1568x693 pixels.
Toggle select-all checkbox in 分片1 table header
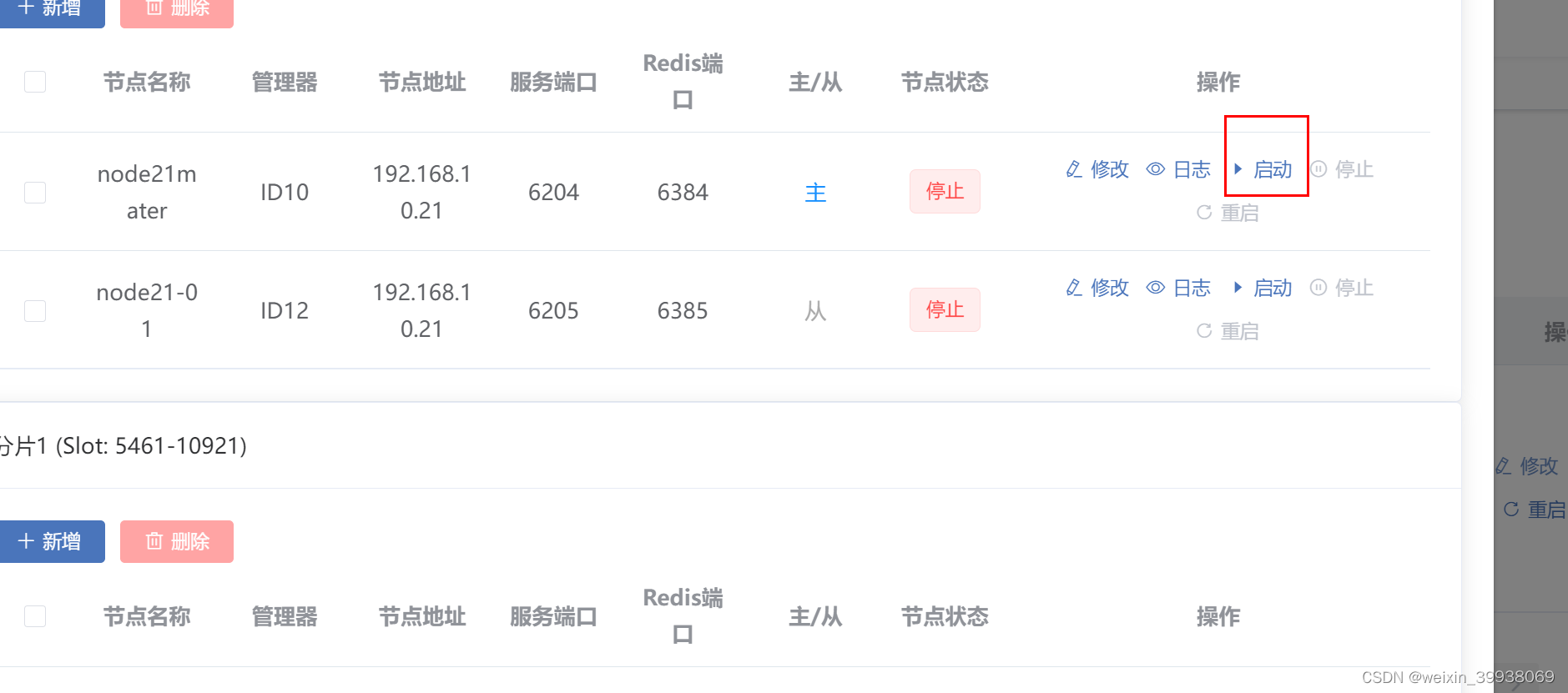[35, 616]
